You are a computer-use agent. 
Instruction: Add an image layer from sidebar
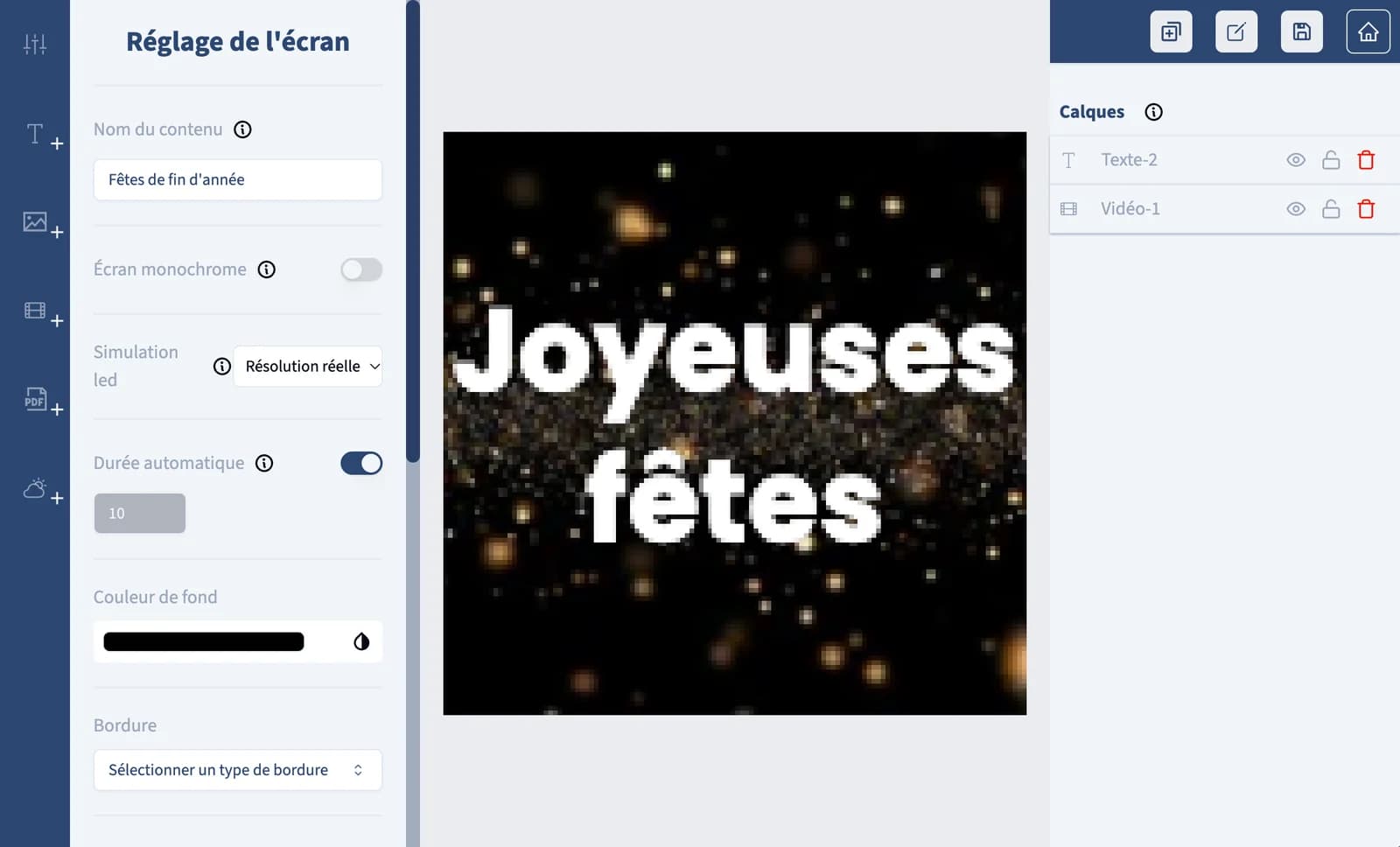[x=43, y=224]
